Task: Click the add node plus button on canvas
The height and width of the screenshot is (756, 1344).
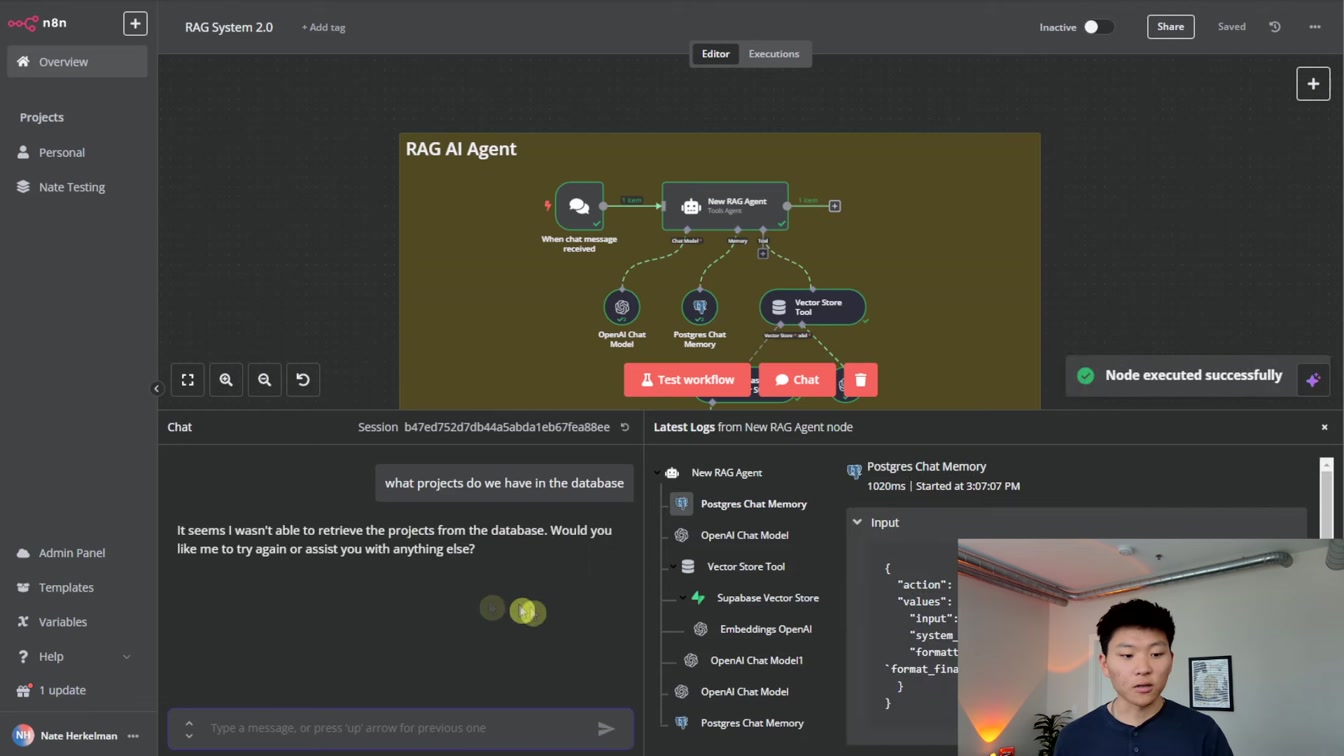Action: [1313, 84]
